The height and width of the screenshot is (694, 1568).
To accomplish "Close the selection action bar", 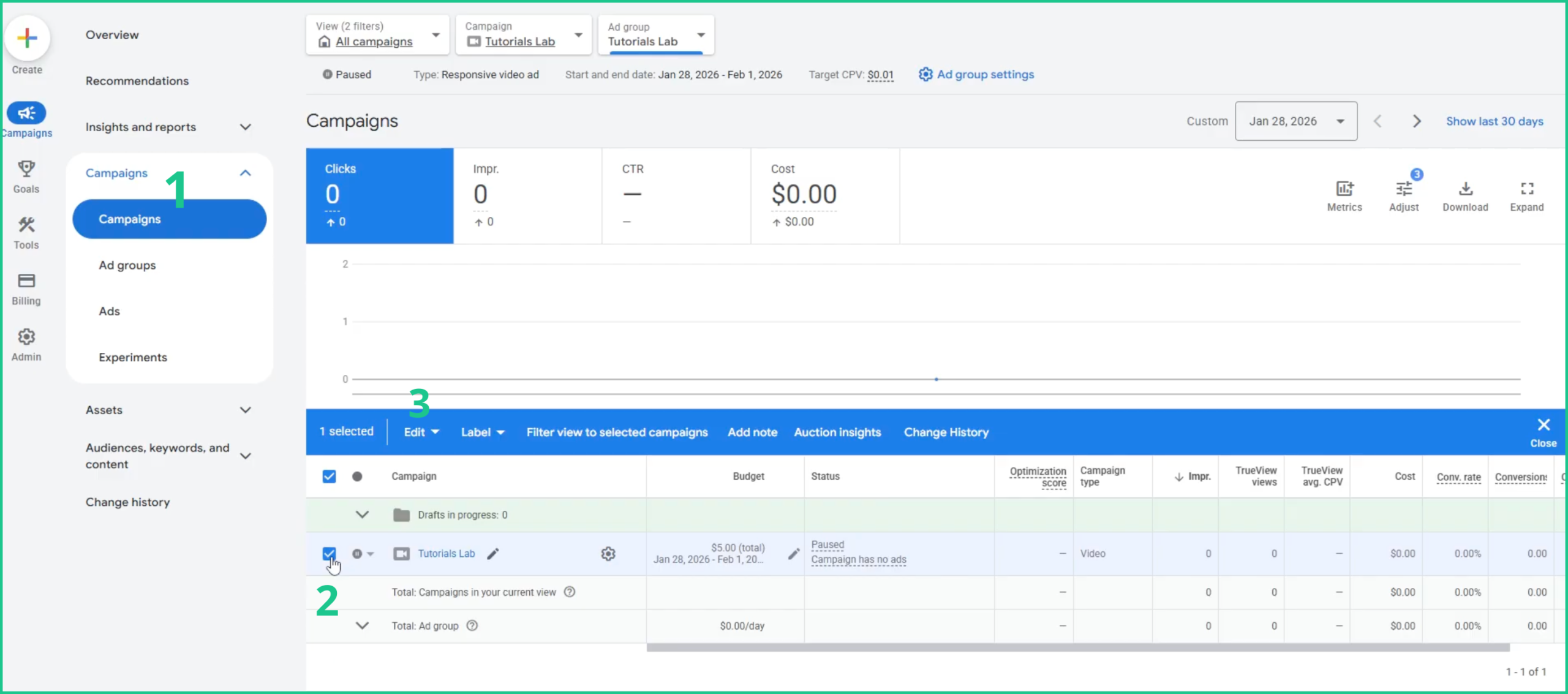I will tap(1543, 432).
